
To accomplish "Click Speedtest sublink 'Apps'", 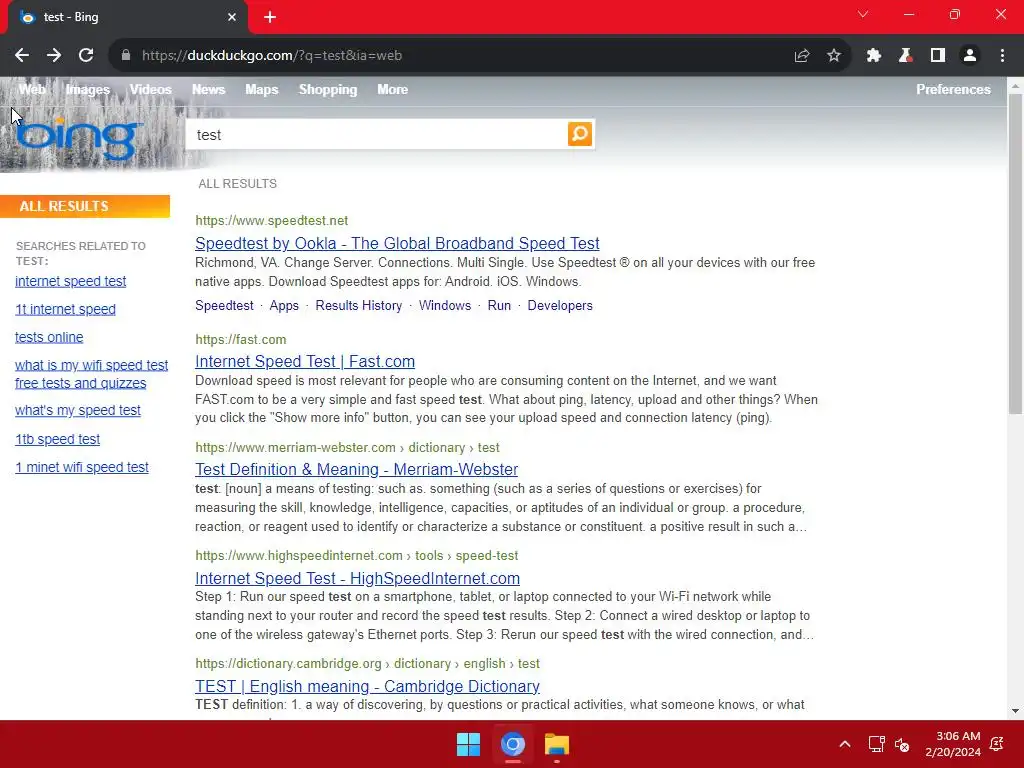I will coord(284,306).
